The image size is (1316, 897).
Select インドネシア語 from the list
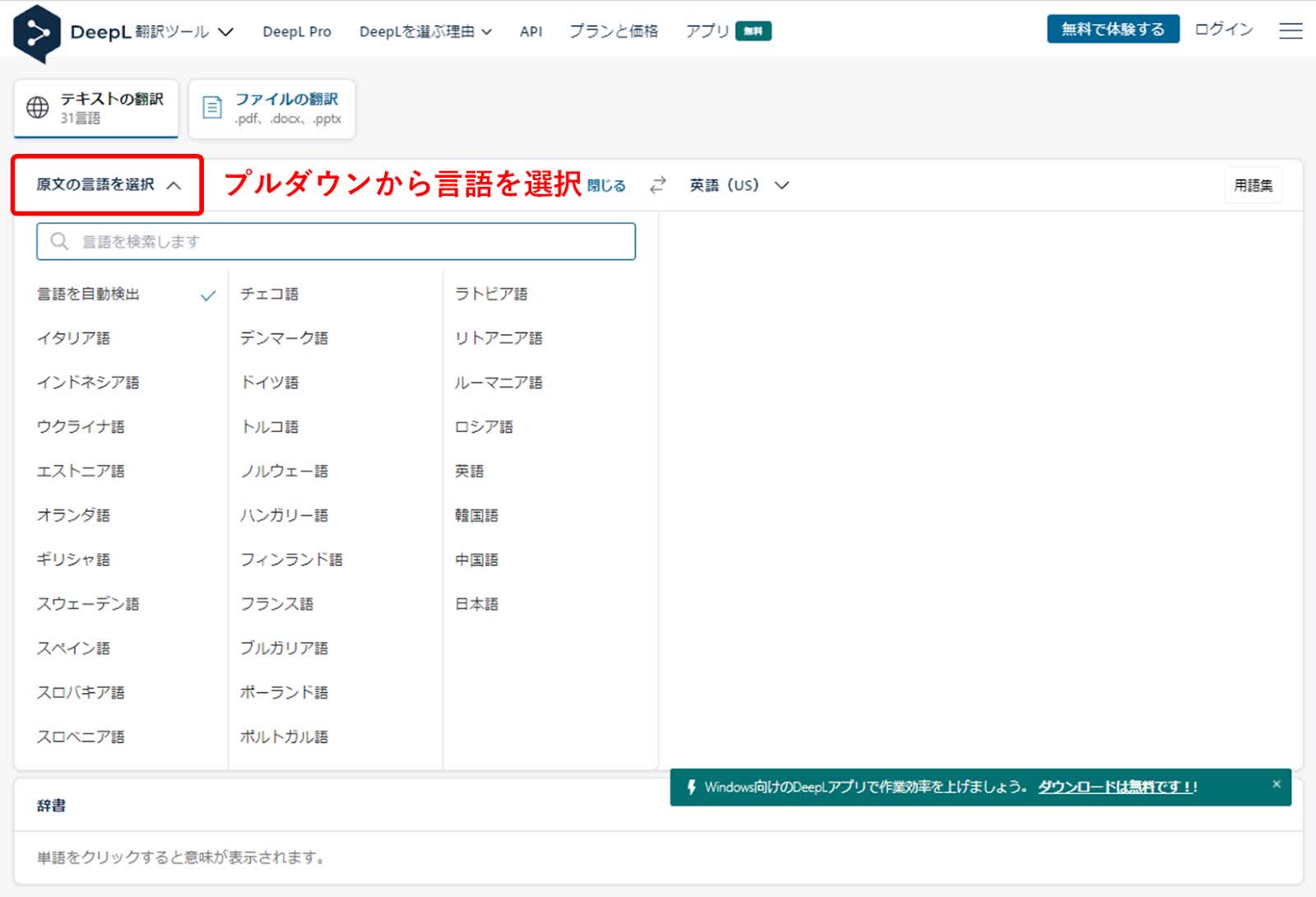[x=88, y=383]
